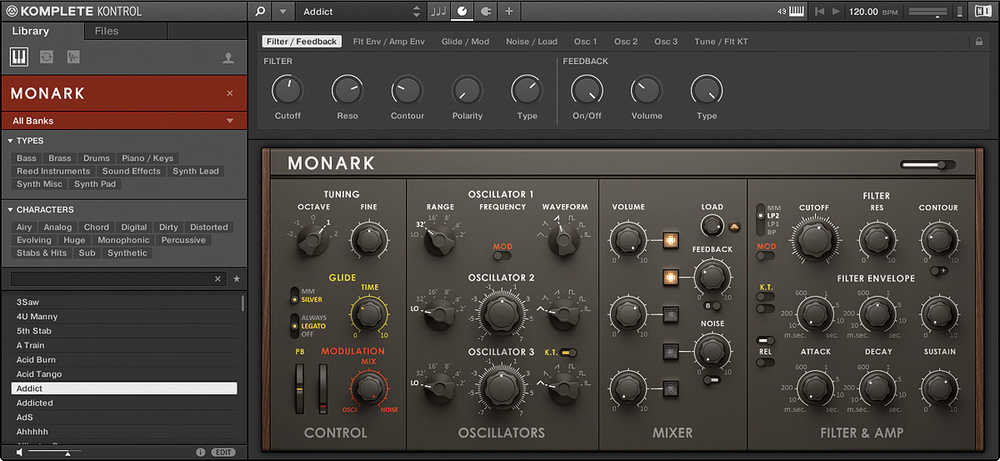Screen dimensions: 1000x461
Task: Switch glide mode MM/SILVER selector
Action: pos(294,295)
